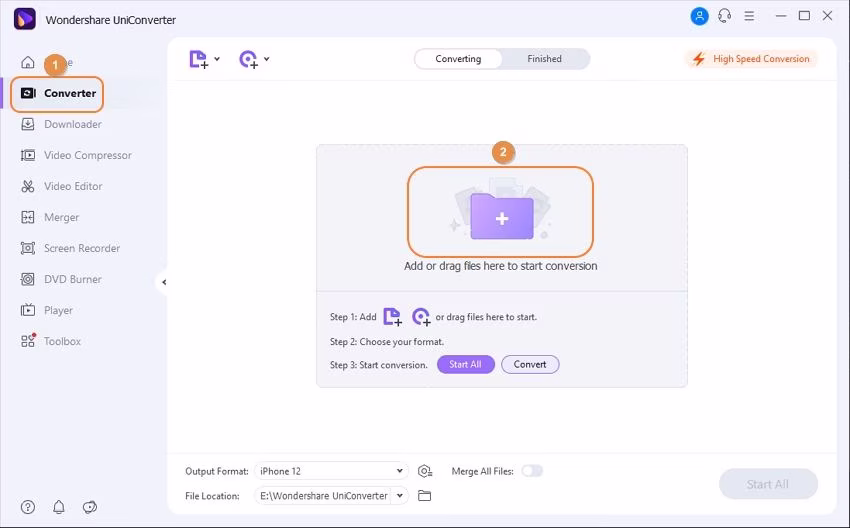Screen dimensions: 850x528
Task: Open output folder icon
Action: point(424,495)
